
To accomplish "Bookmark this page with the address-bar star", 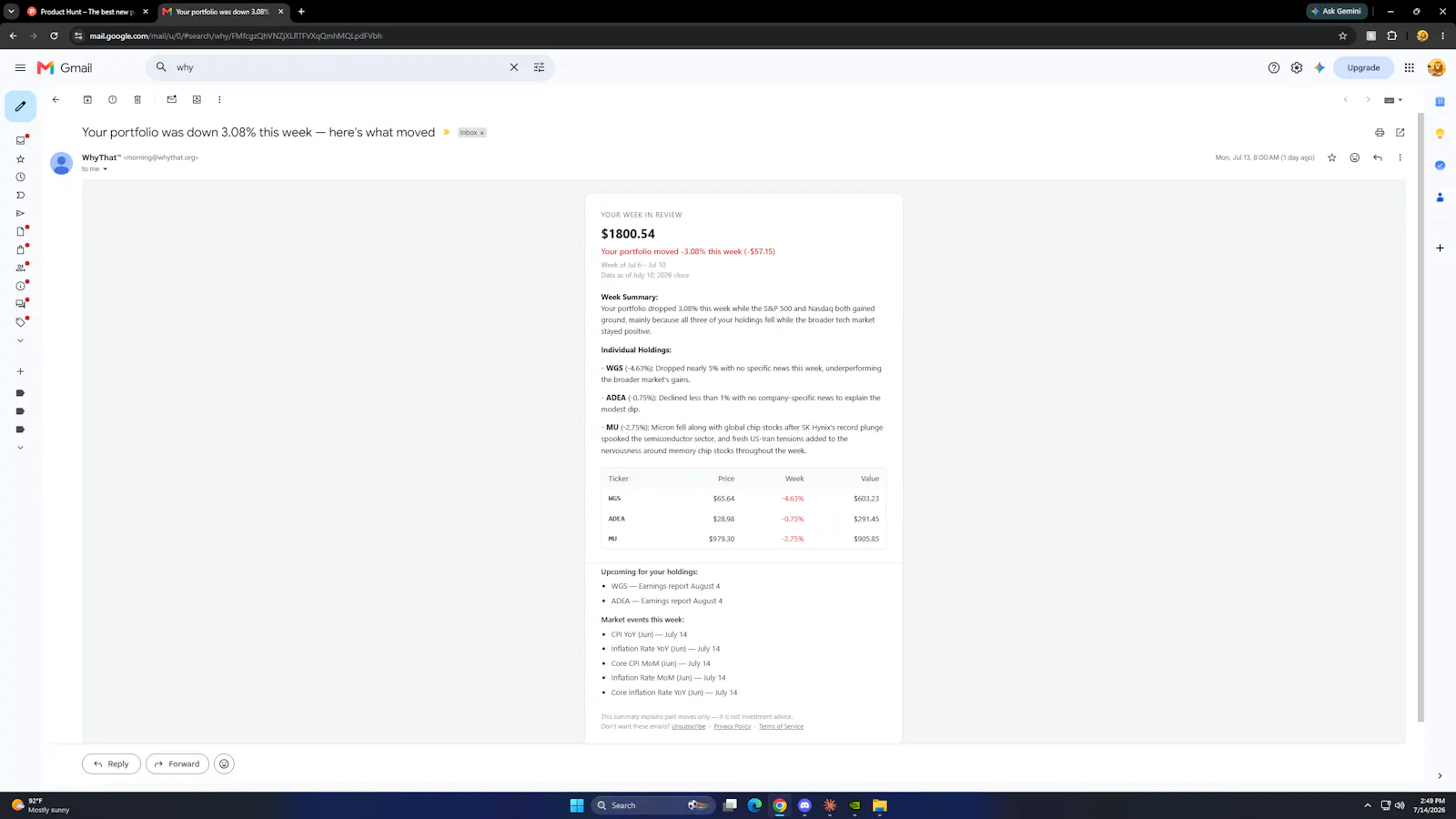I will click(x=1342, y=35).
